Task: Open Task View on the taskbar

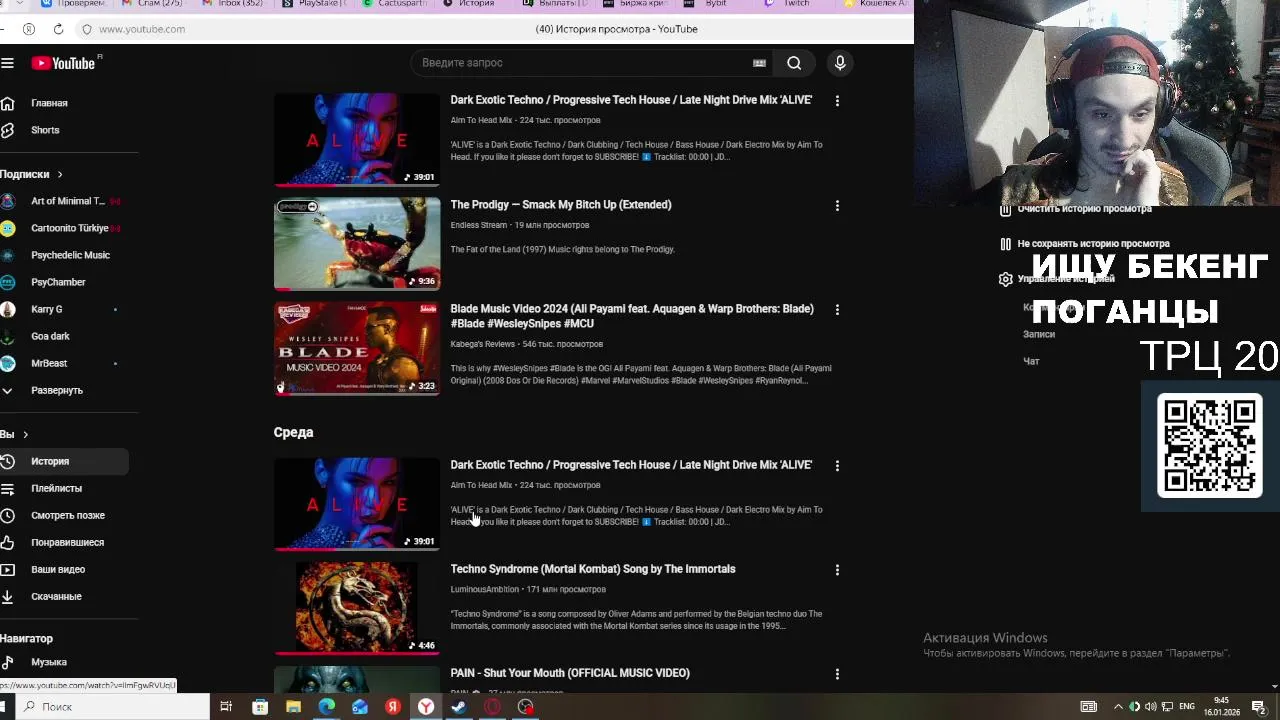Action: point(226,707)
